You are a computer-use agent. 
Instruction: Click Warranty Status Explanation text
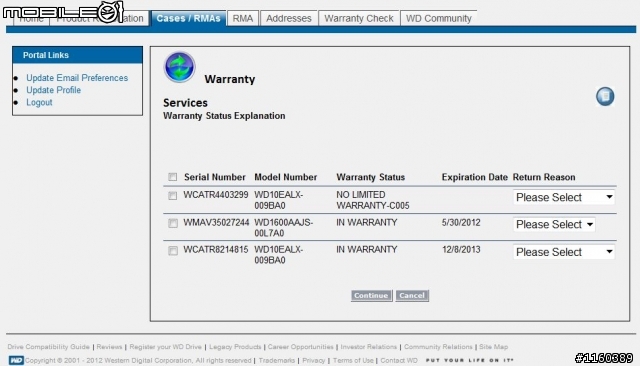(x=224, y=116)
